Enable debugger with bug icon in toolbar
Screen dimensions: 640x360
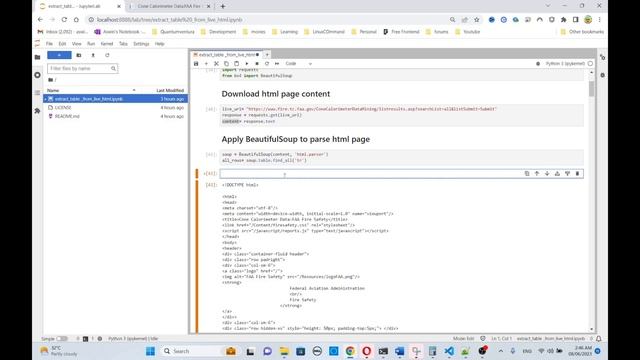[x=538, y=64]
